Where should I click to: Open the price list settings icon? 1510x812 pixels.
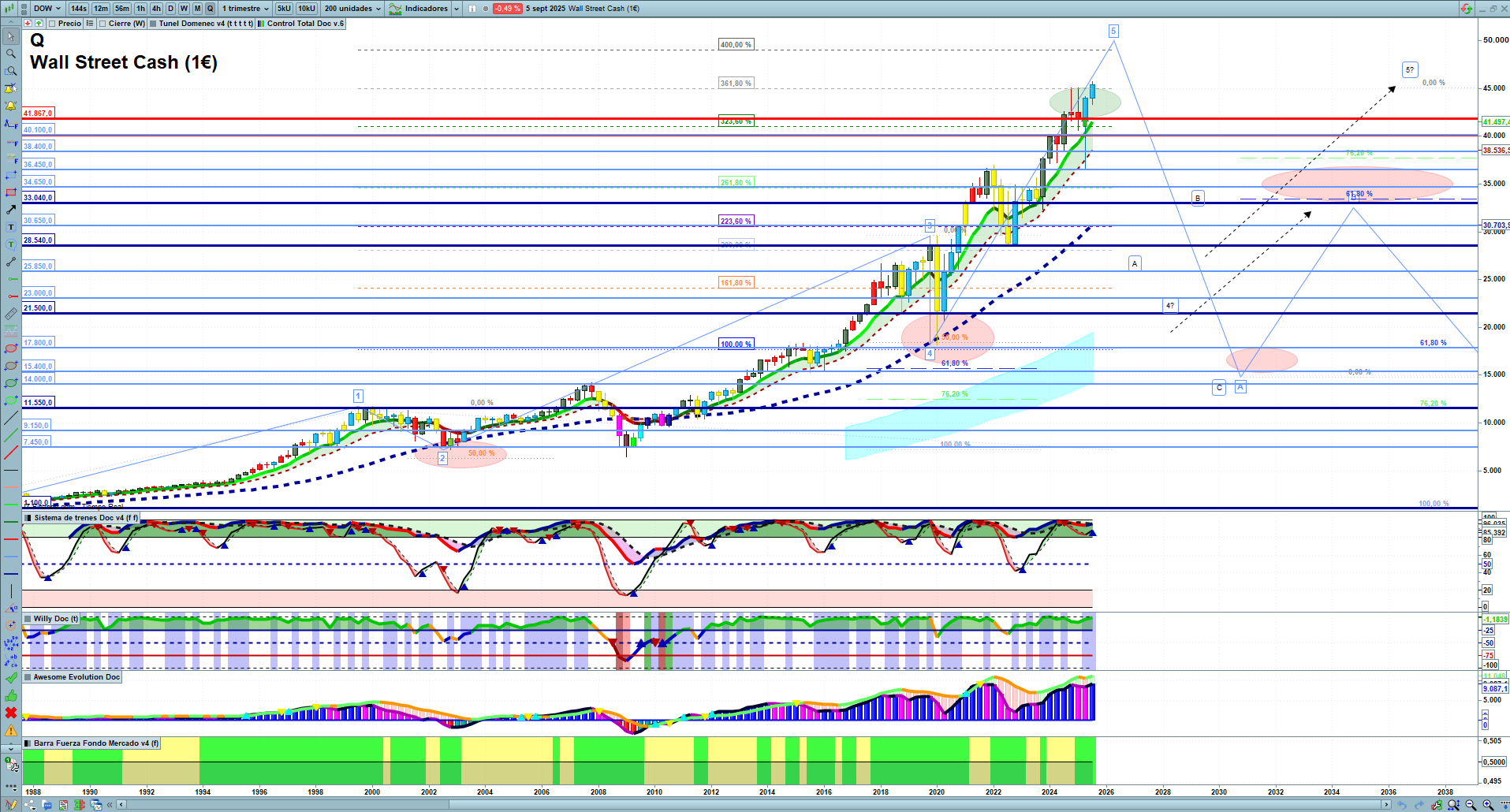[90, 24]
